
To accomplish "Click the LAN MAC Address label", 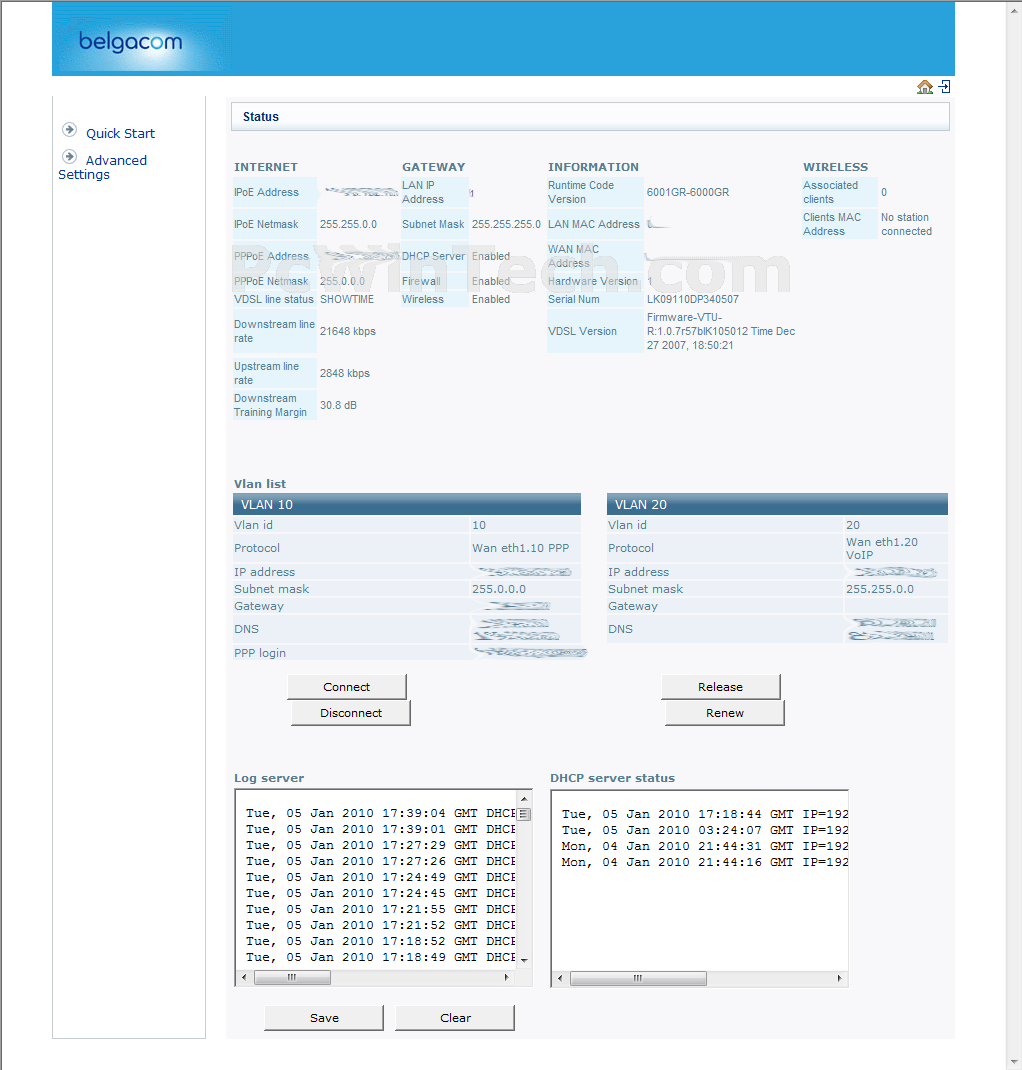I will click(x=594, y=225).
